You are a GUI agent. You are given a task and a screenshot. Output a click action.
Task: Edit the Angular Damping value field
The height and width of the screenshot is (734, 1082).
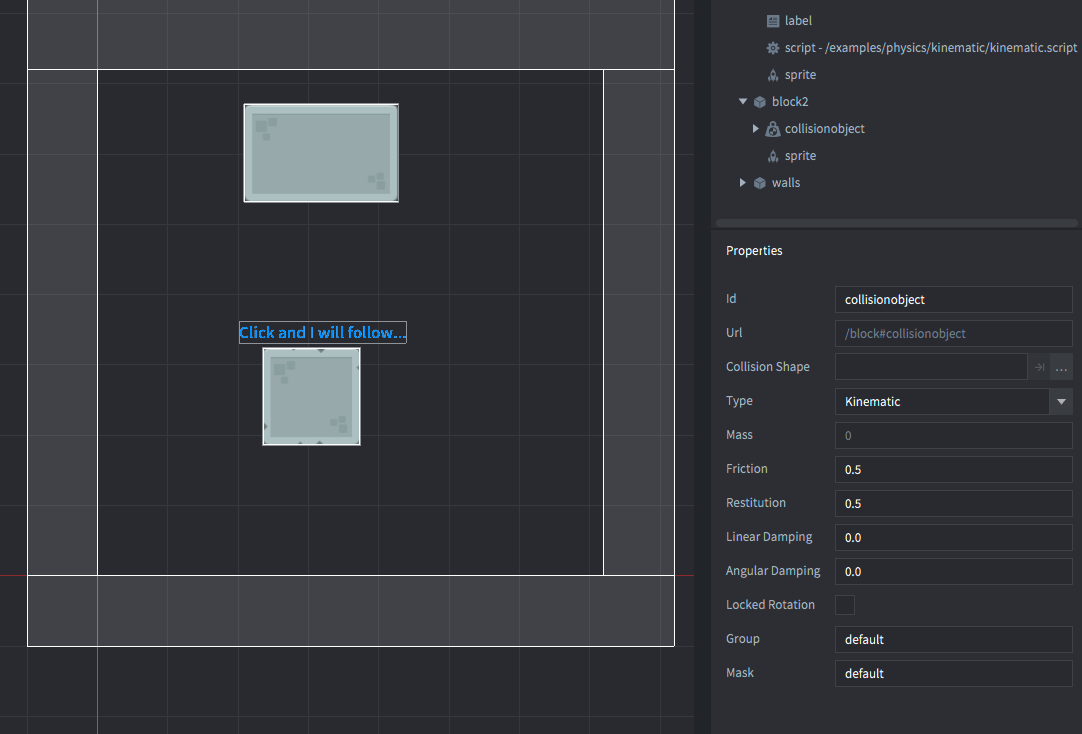click(954, 571)
